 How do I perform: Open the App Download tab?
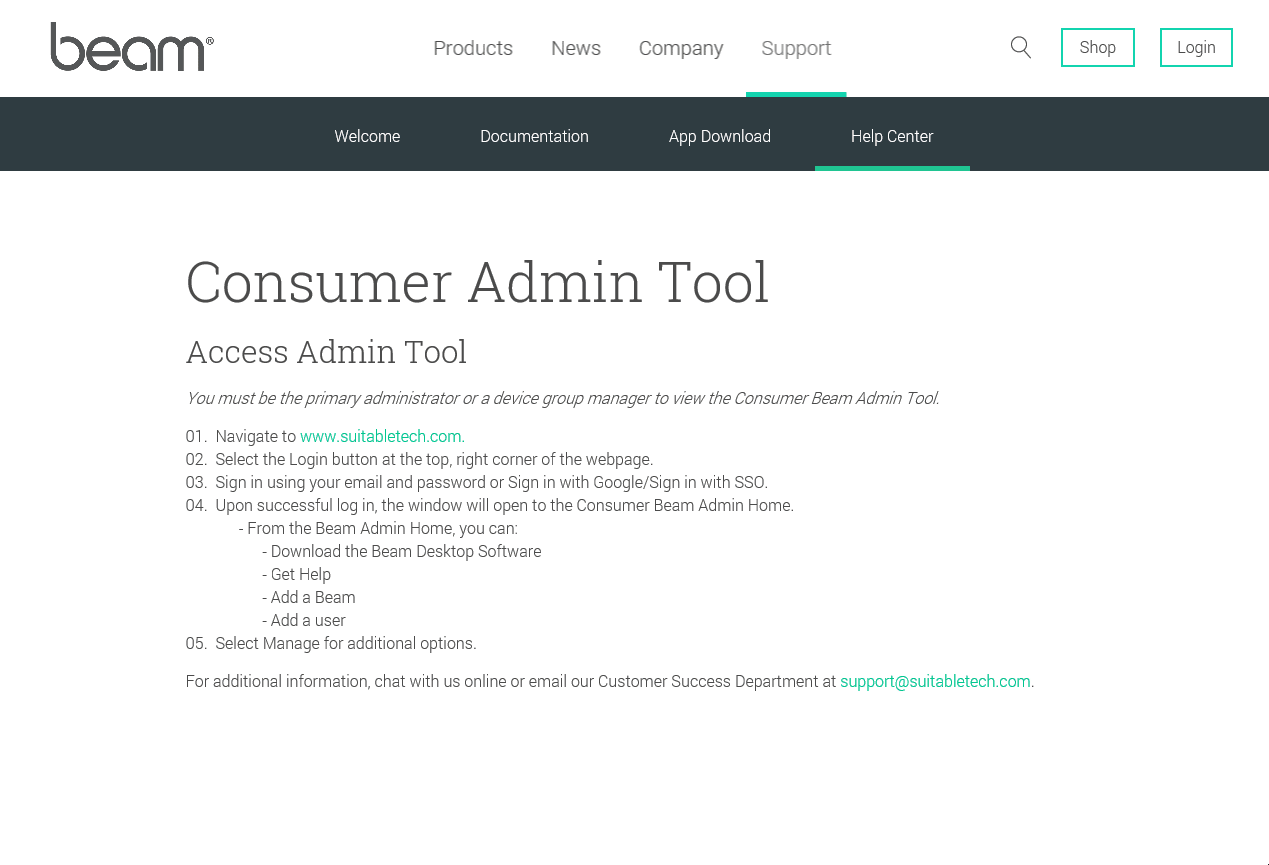720,136
